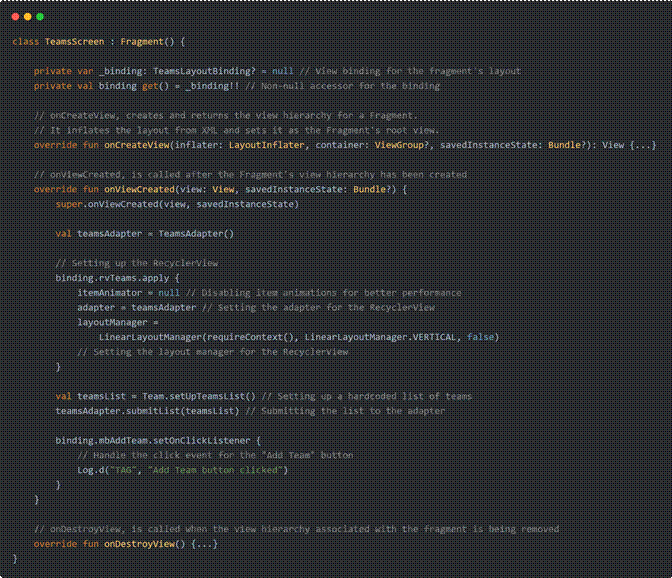Image resolution: width=672 pixels, height=578 pixels.
Task: Click the onDestroyView function name
Action: [139, 544]
